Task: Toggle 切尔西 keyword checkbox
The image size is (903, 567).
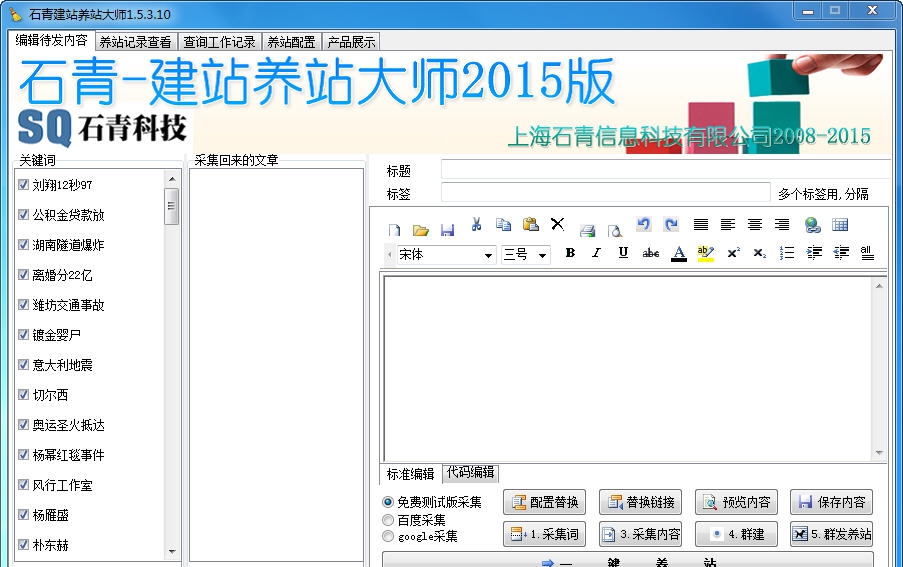Action: [24, 394]
